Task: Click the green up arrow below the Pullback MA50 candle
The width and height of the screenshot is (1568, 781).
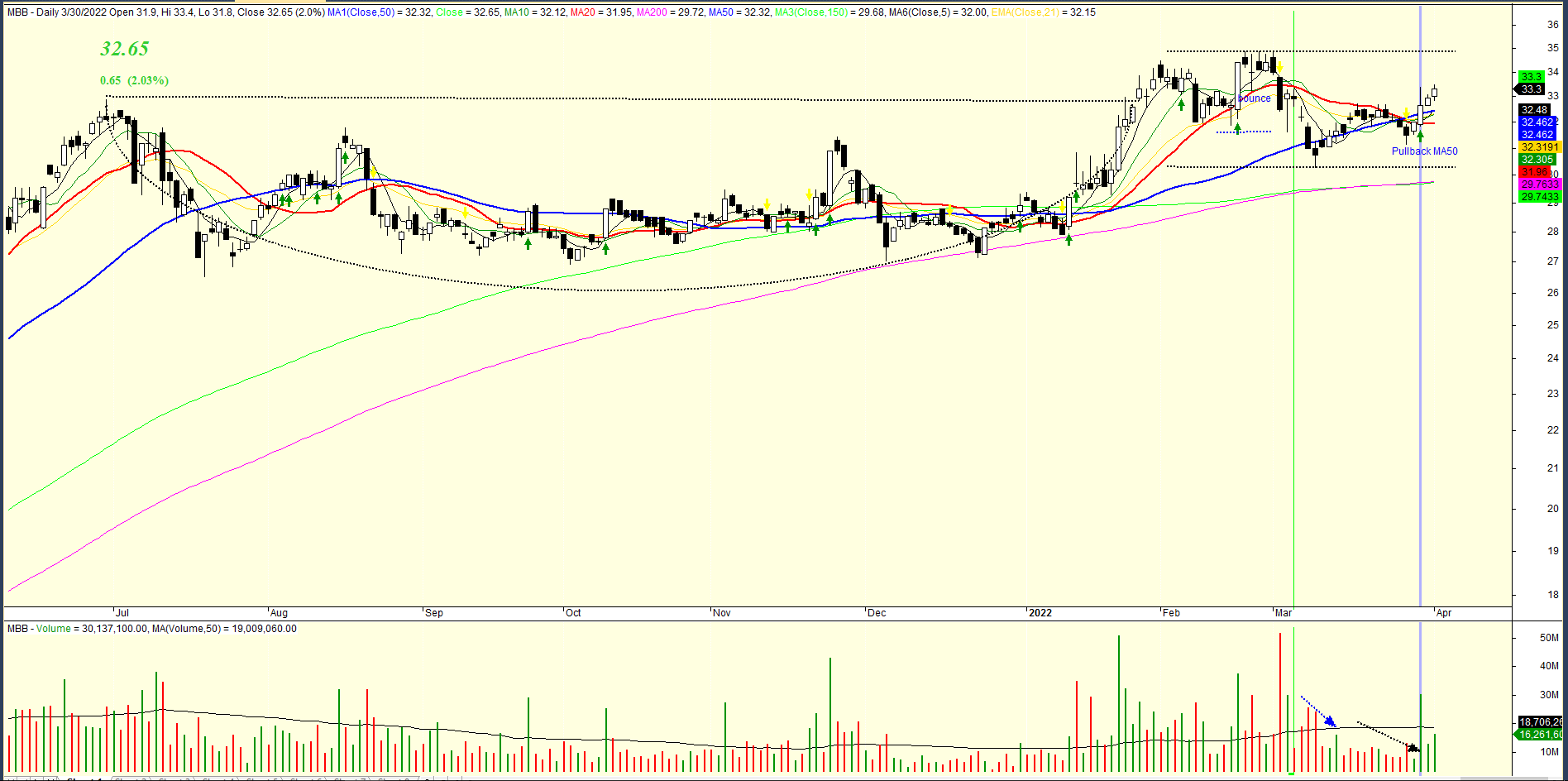Action: coord(1420,137)
